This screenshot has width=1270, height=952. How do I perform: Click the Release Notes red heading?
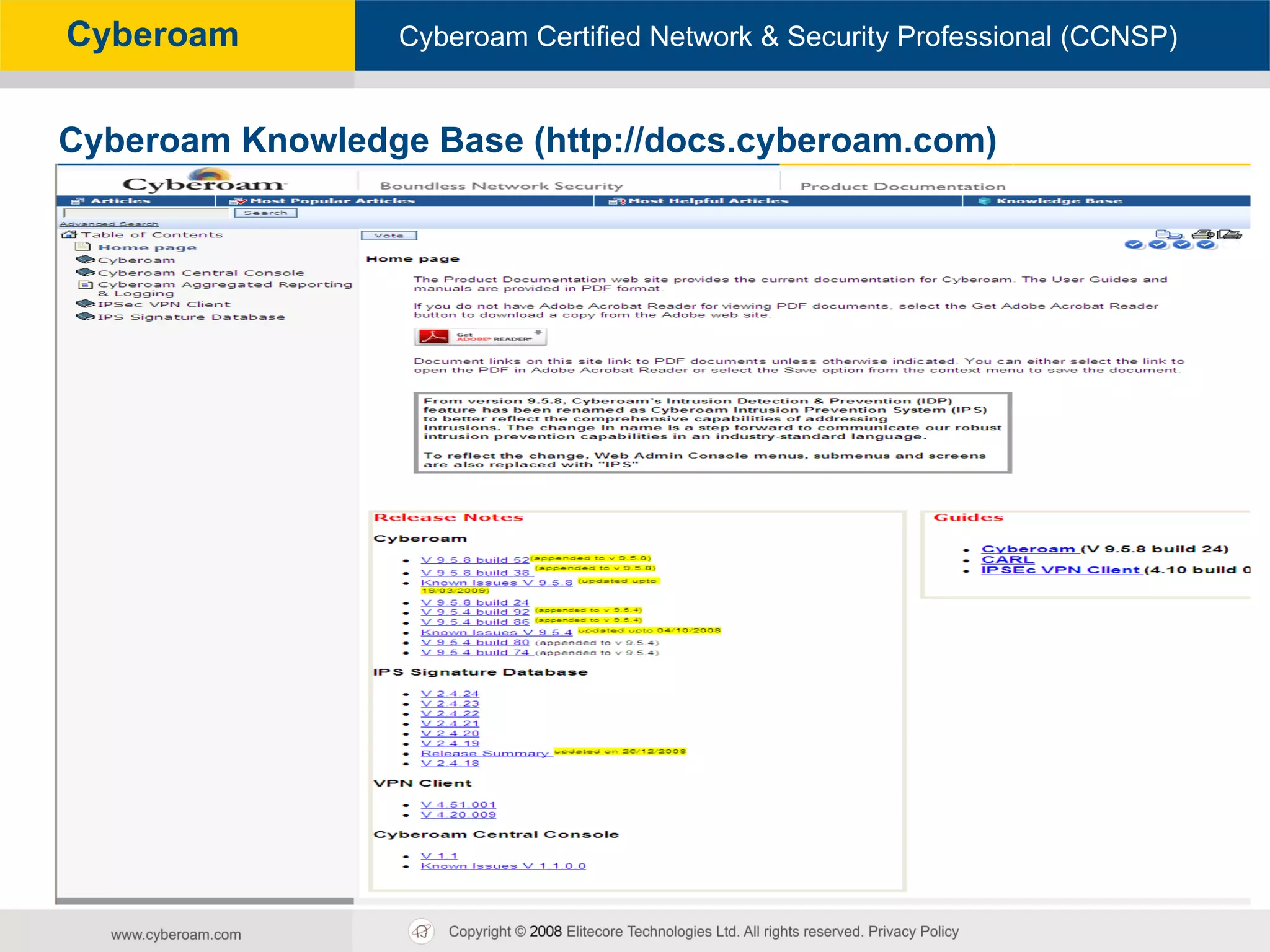click(448, 517)
